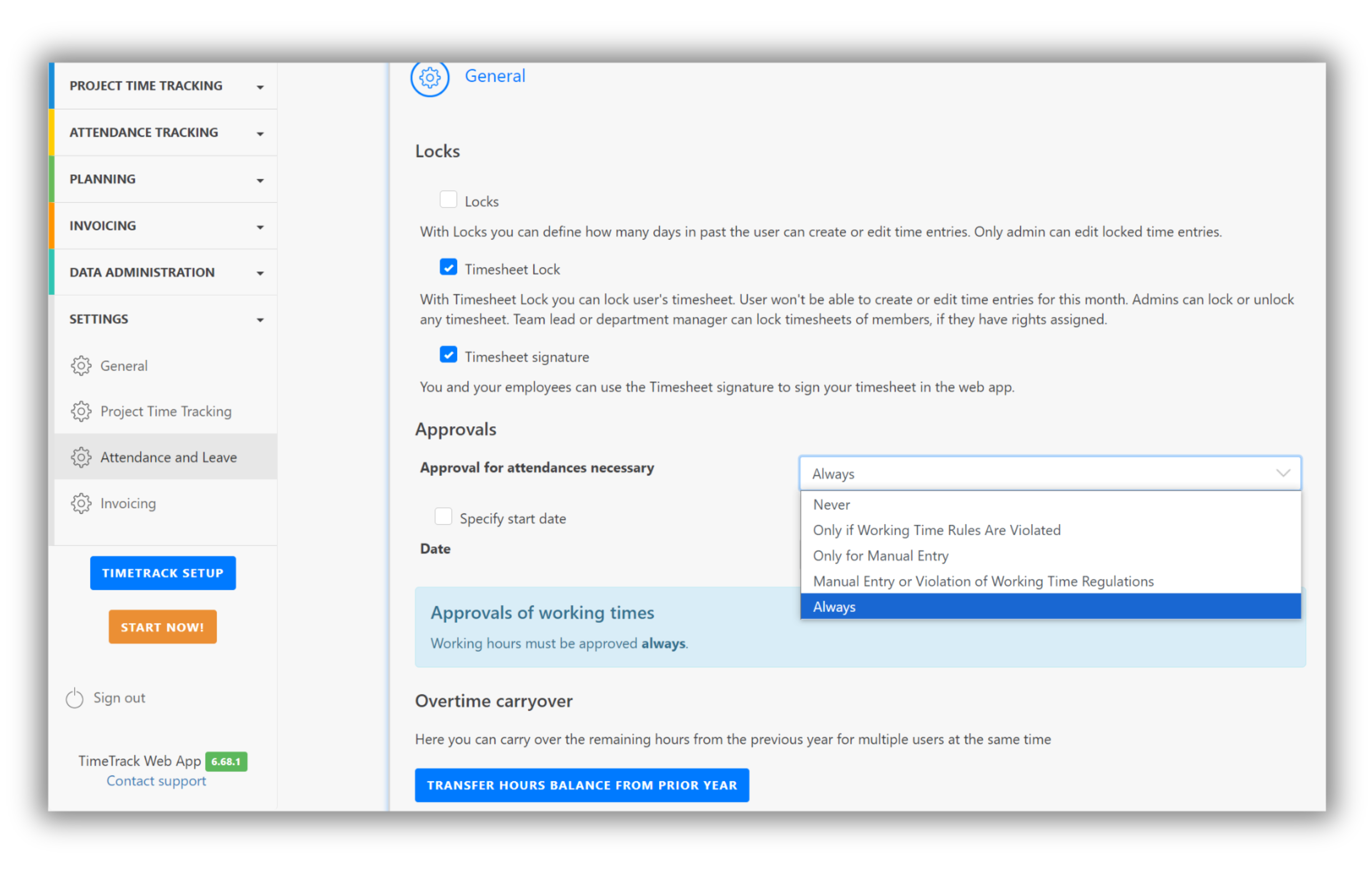Image resolution: width=1372 pixels, height=876 pixels.
Task: Uncheck the Timesheet signature option
Action: tap(448, 354)
